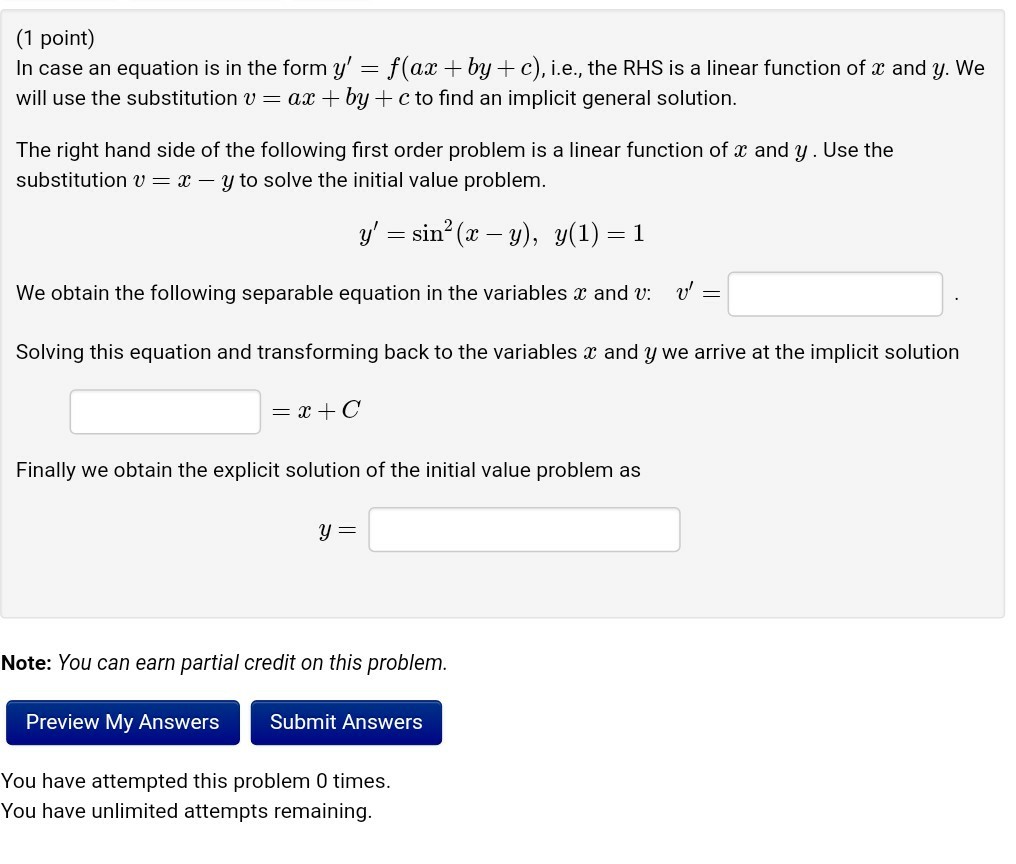Viewport: 1016px width, 864px height.
Task: Click the partial credit note text
Action: pyautogui.click(x=224, y=662)
